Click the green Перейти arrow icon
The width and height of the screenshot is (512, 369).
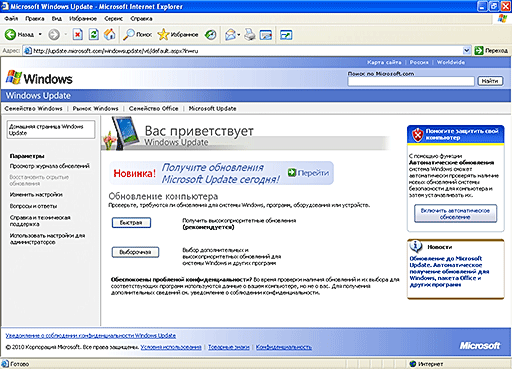292,172
